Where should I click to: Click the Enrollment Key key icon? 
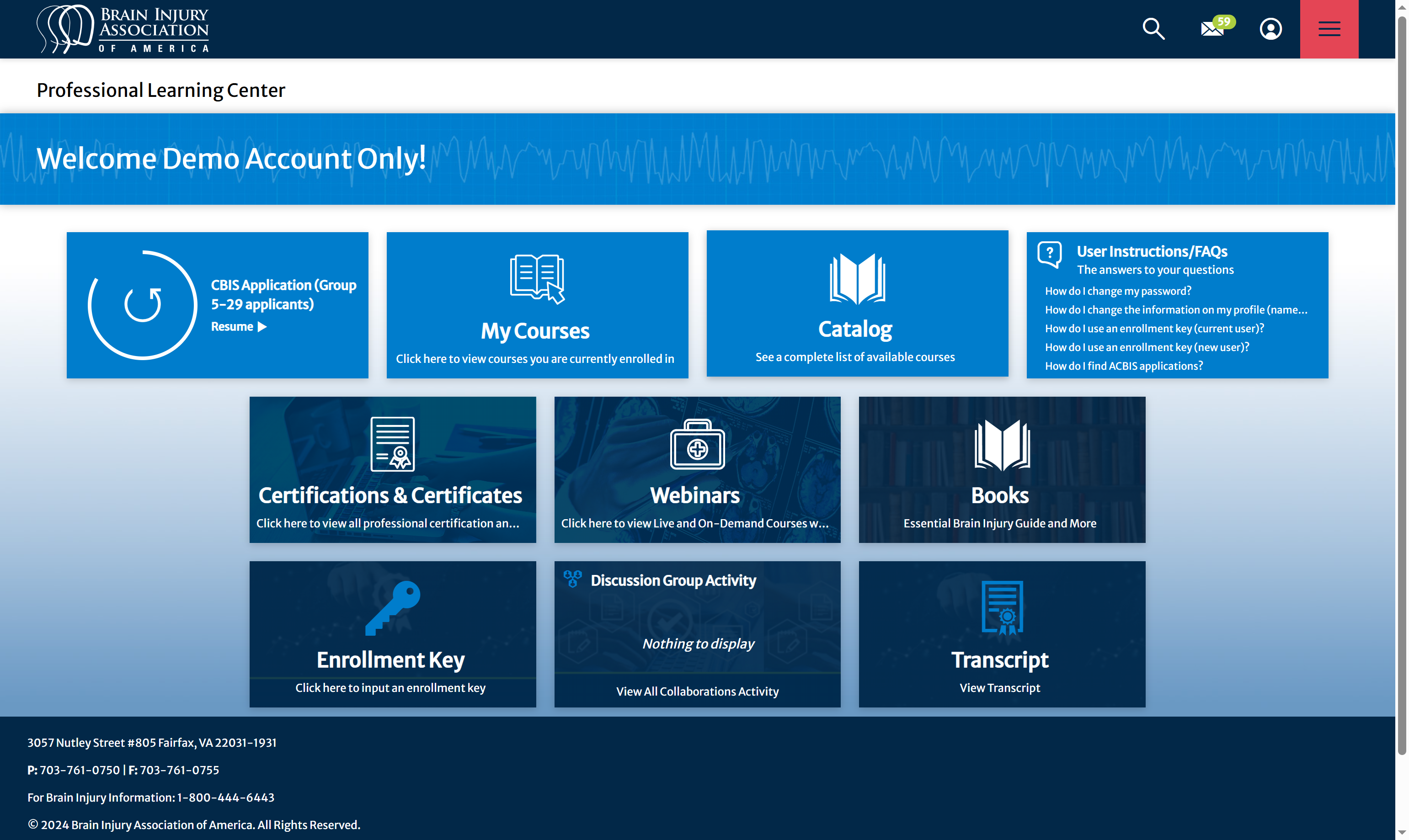point(392,608)
